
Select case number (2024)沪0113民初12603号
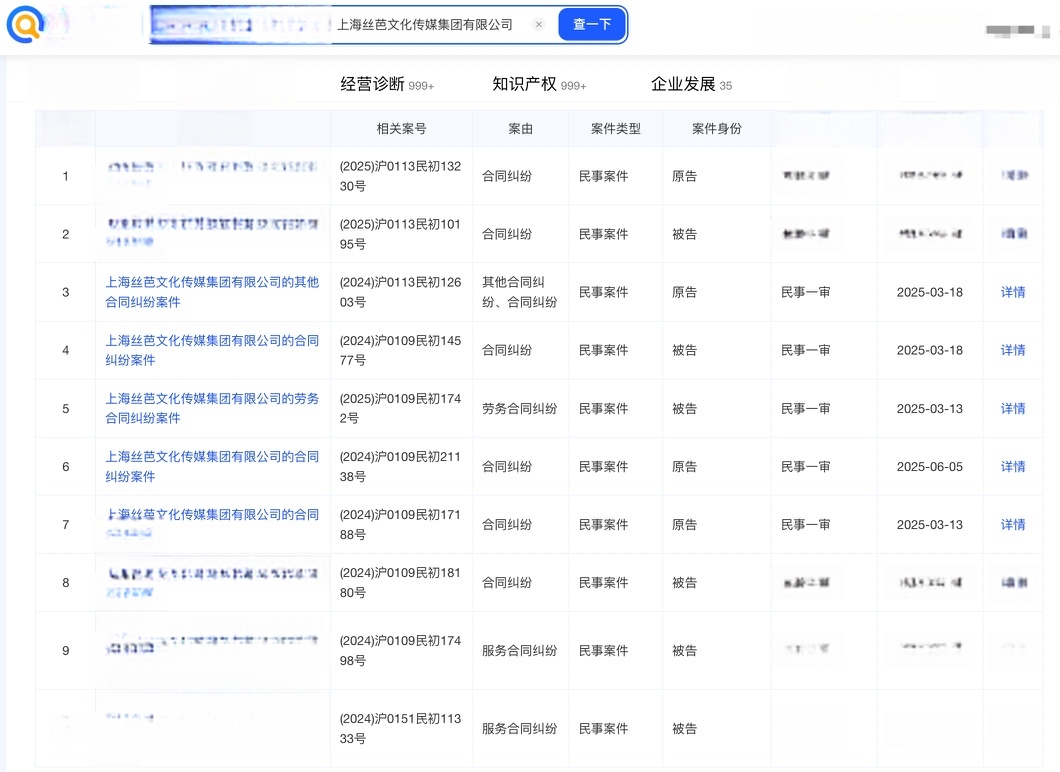(400, 292)
